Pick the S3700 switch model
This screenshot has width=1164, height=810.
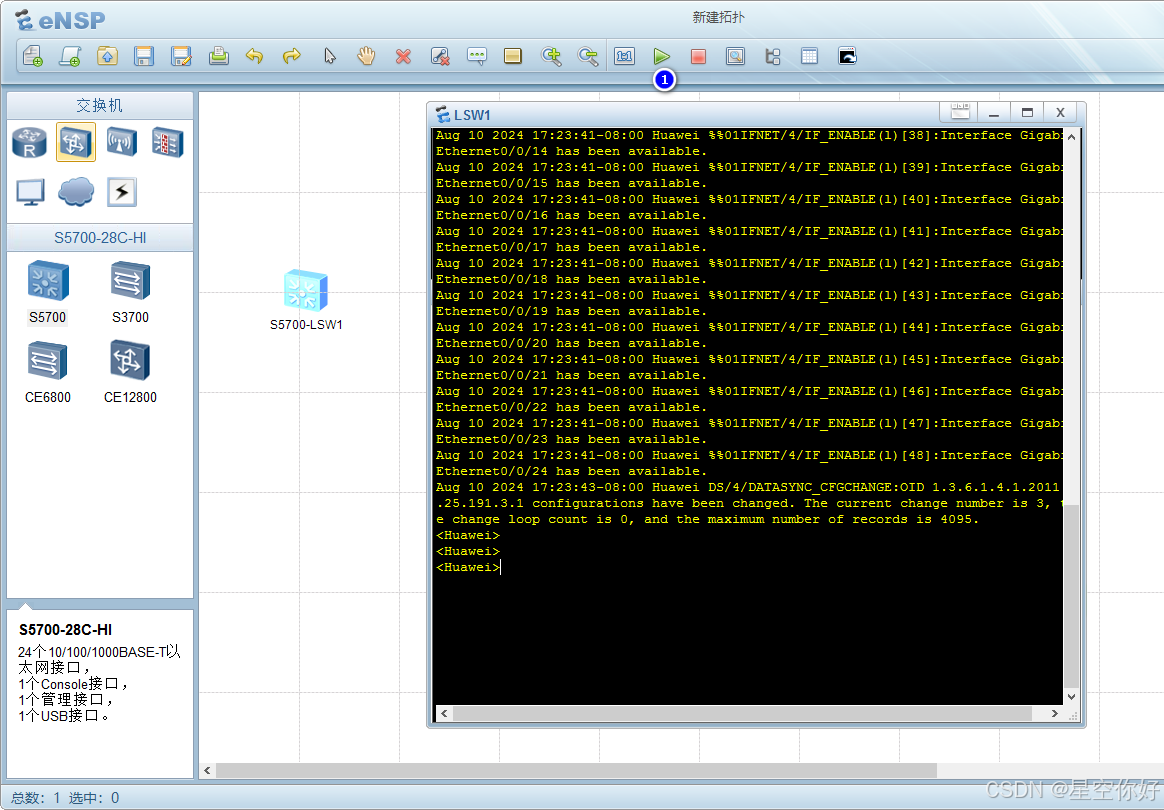tap(130, 292)
